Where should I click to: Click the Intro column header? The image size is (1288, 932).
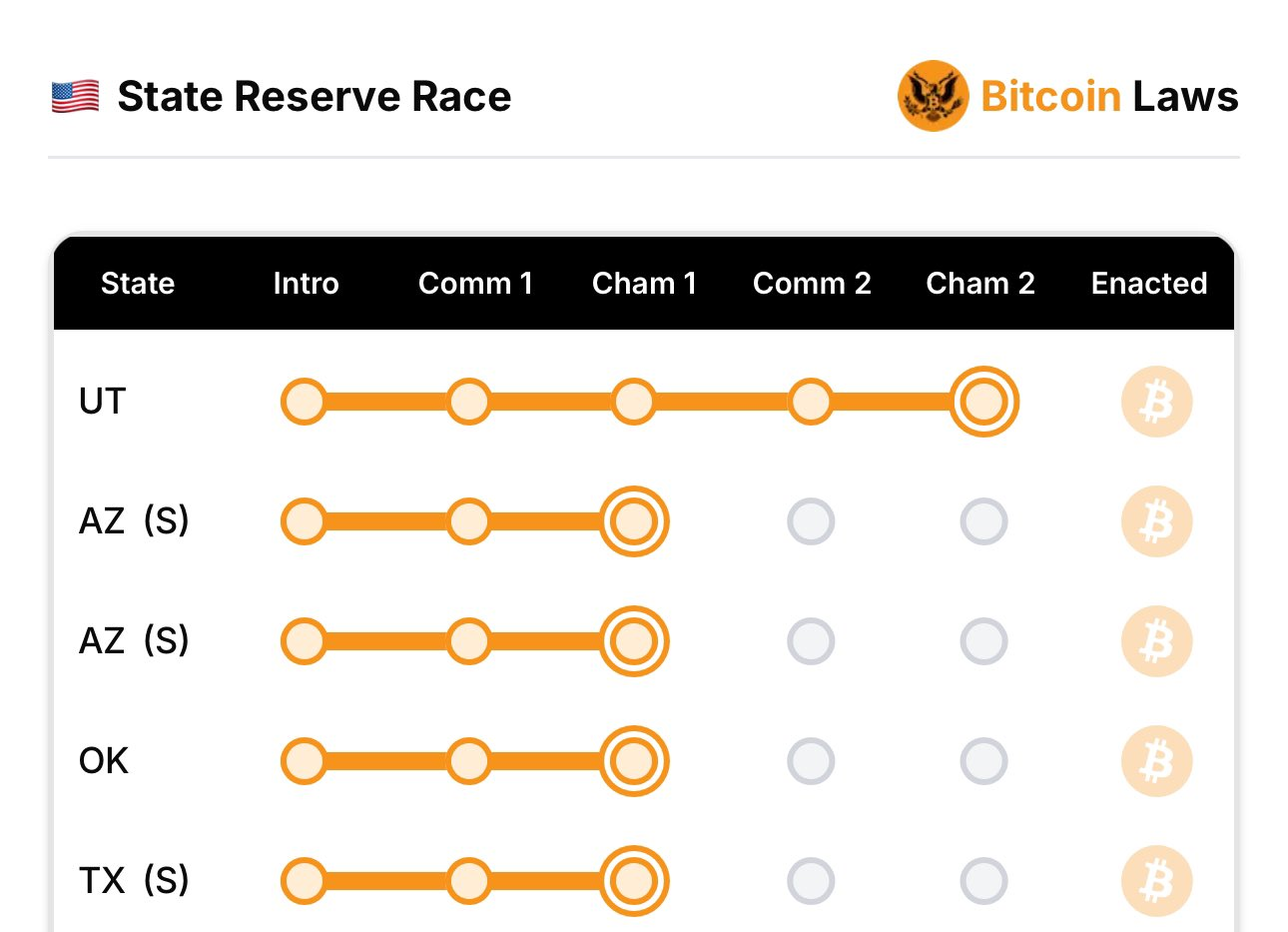[306, 284]
